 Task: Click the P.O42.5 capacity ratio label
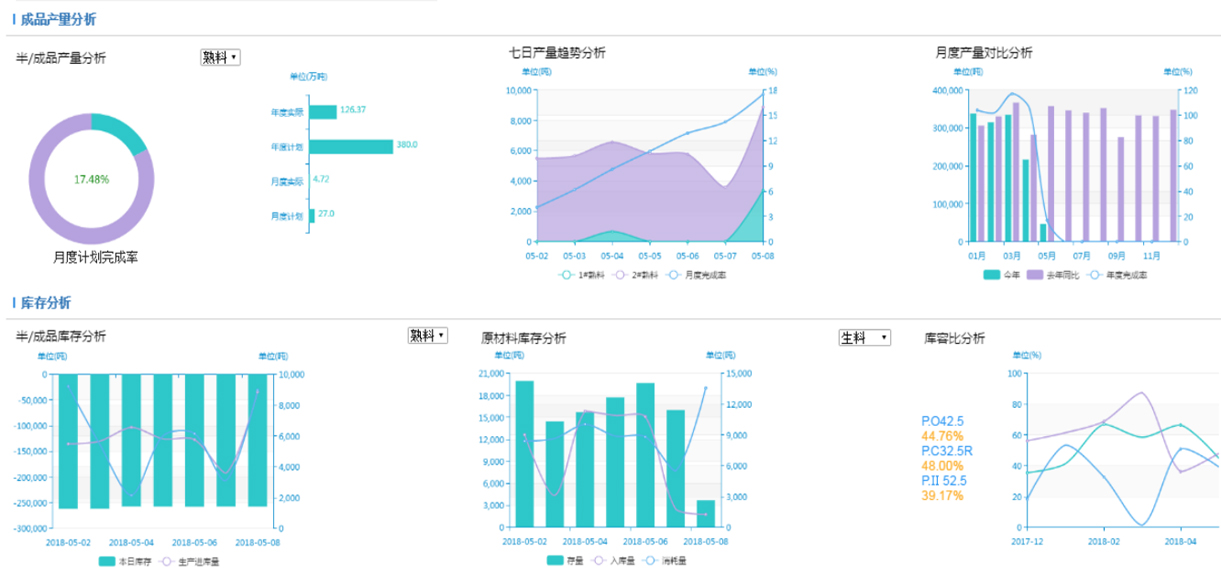pos(942,421)
